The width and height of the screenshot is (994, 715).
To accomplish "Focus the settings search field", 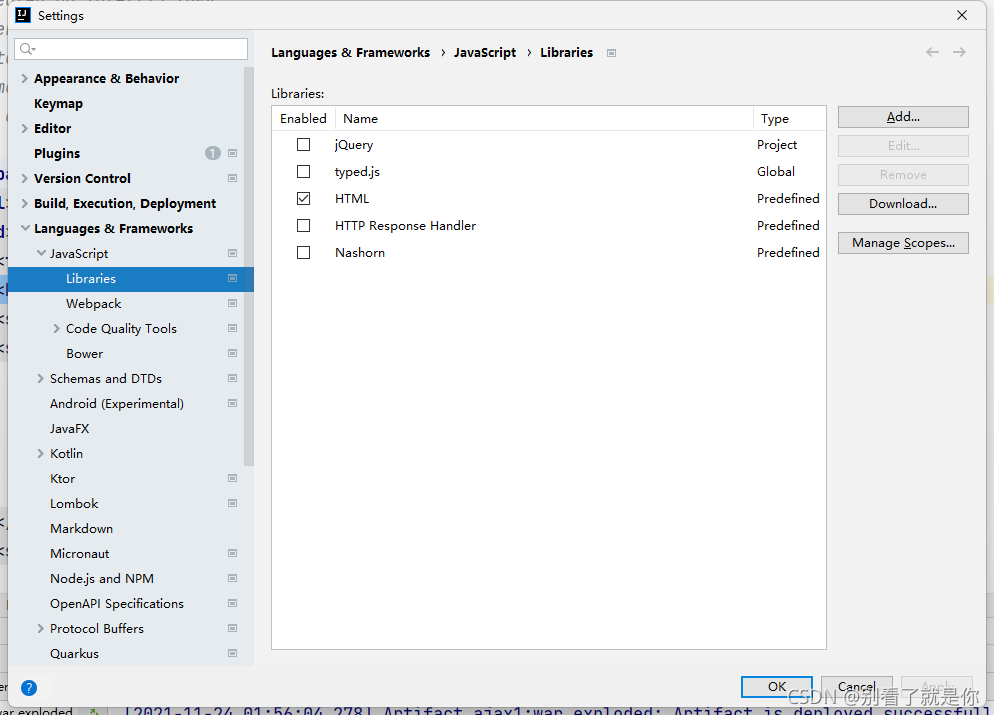I will [x=131, y=49].
